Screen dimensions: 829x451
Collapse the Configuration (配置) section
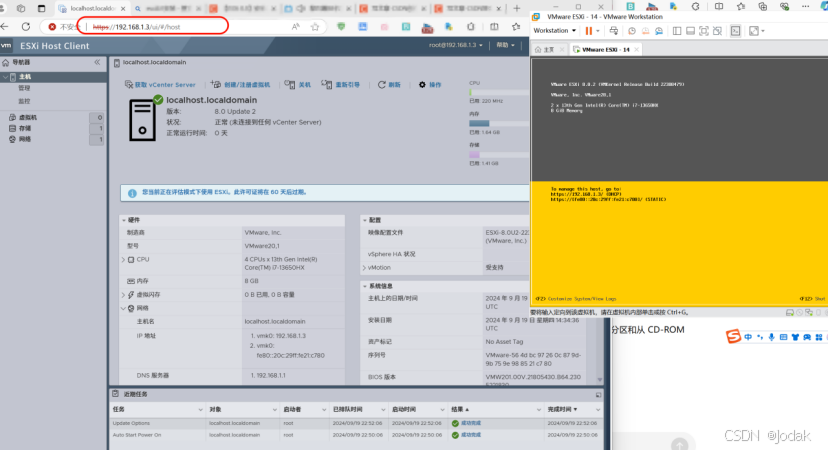click(364, 220)
